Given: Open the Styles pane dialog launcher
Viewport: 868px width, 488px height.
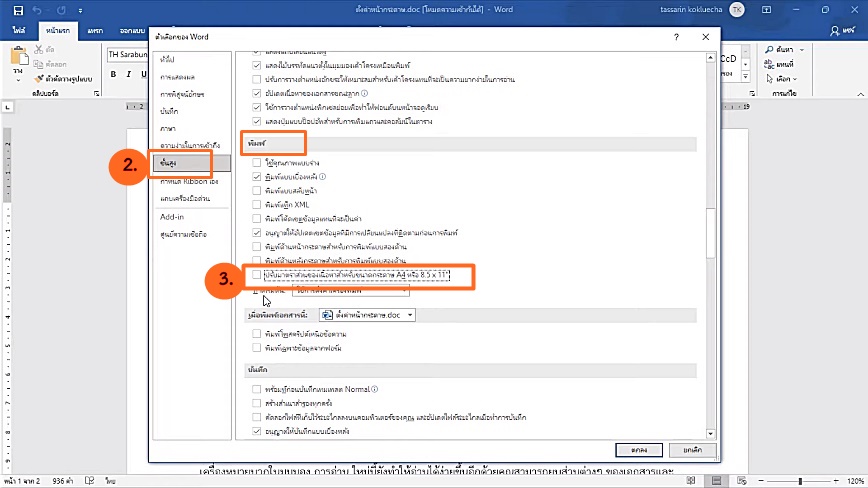Looking at the screenshot, I should [x=752, y=94].
